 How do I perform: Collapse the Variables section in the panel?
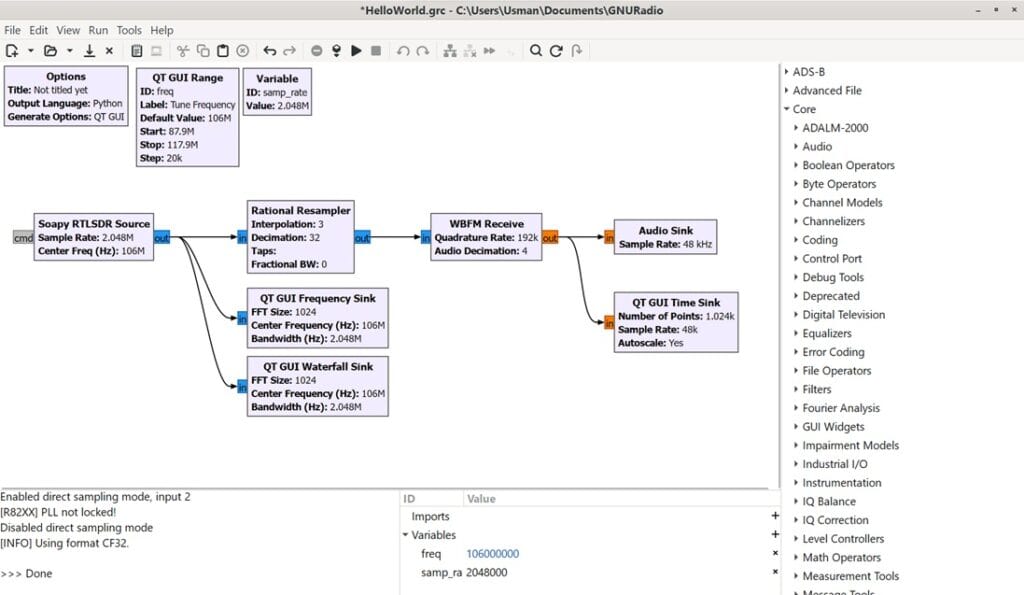[x=405, y=535]
